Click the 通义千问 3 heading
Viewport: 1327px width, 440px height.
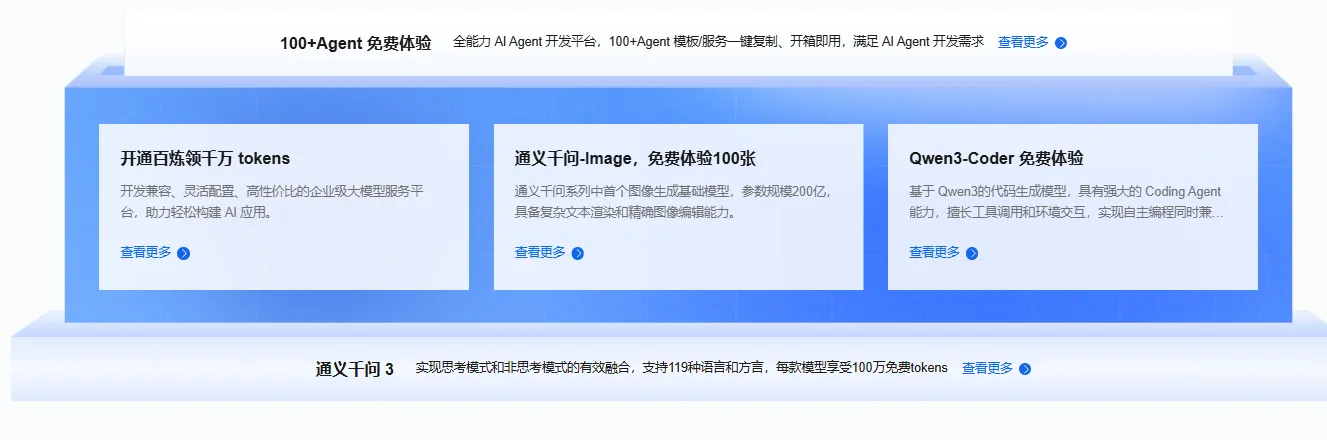point(355,369)
